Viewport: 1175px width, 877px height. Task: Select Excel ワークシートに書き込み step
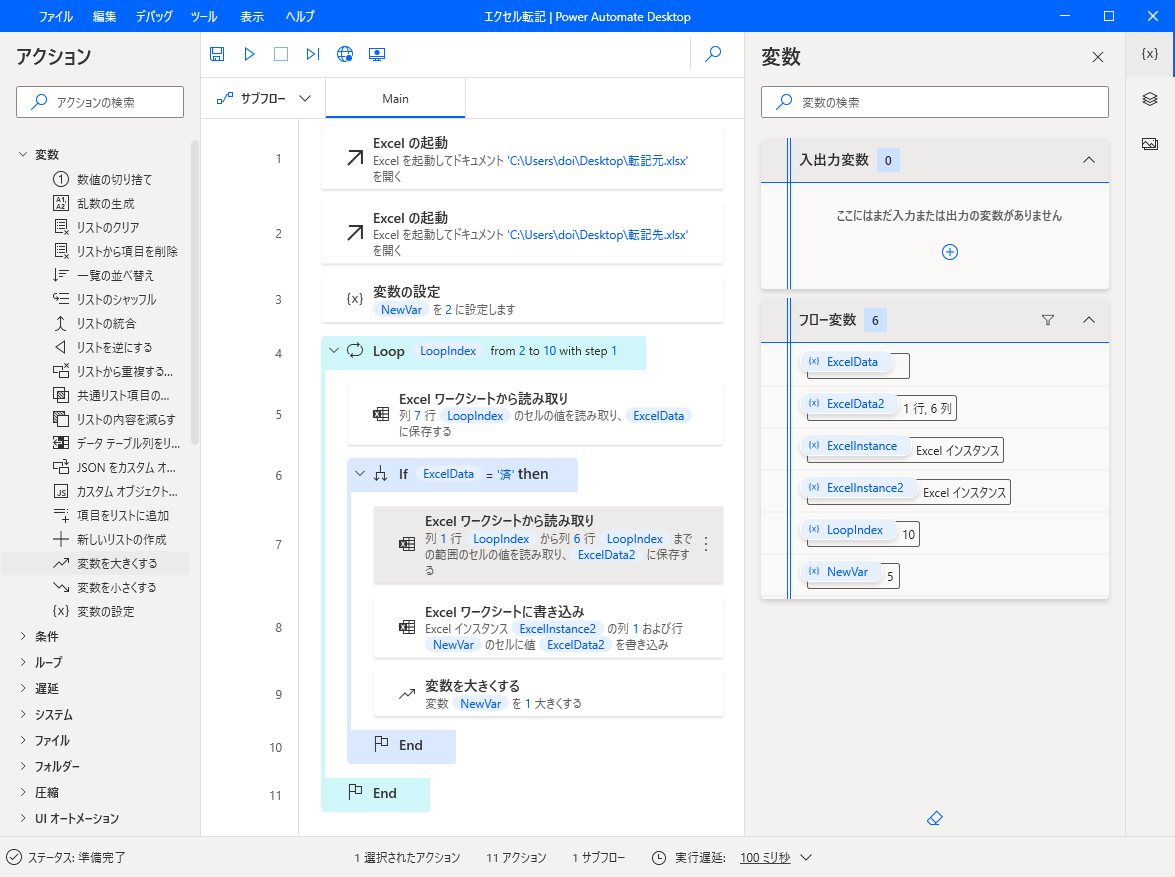point(548,627)
